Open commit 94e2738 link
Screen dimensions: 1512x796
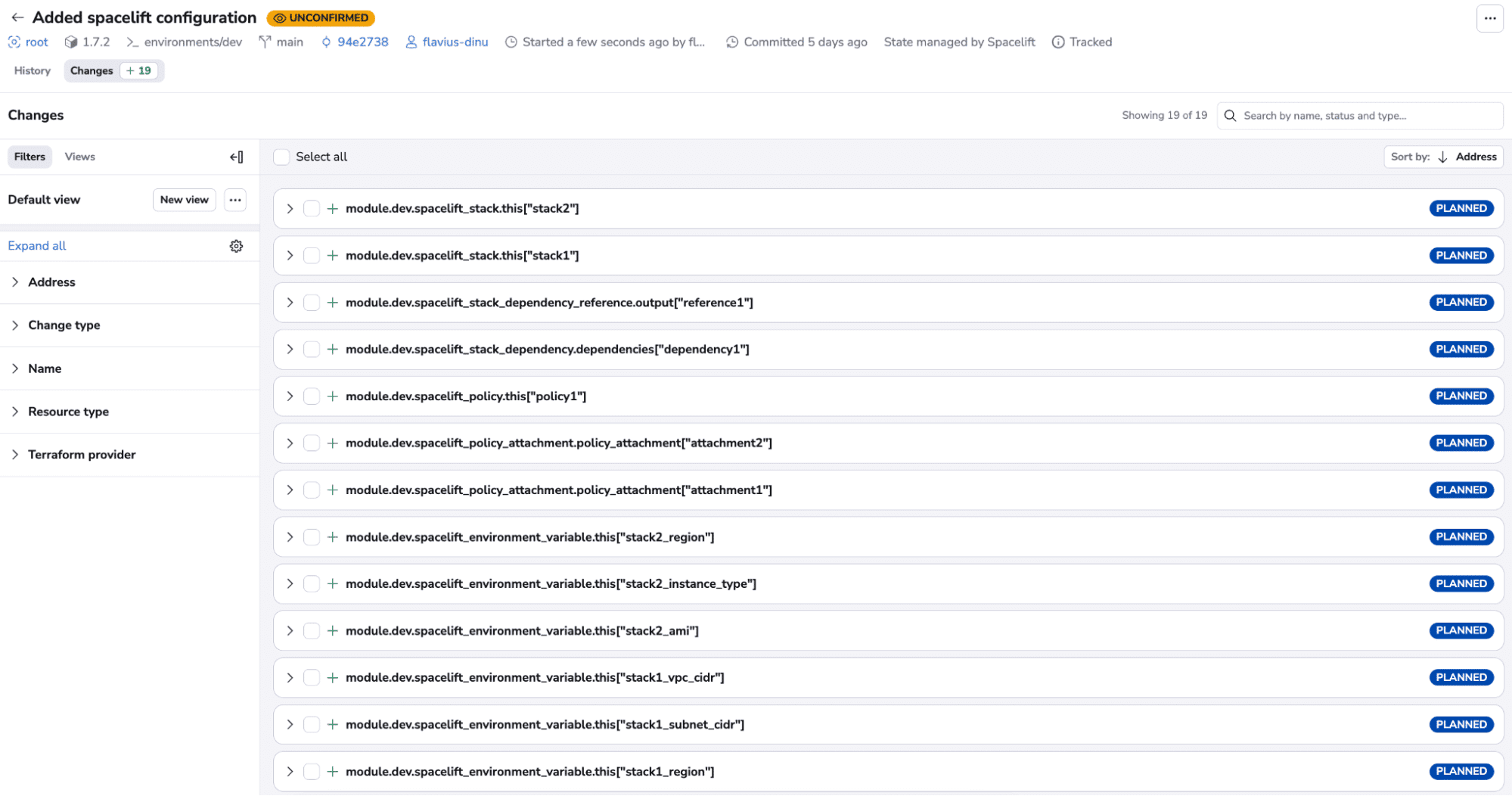(363, 42)
